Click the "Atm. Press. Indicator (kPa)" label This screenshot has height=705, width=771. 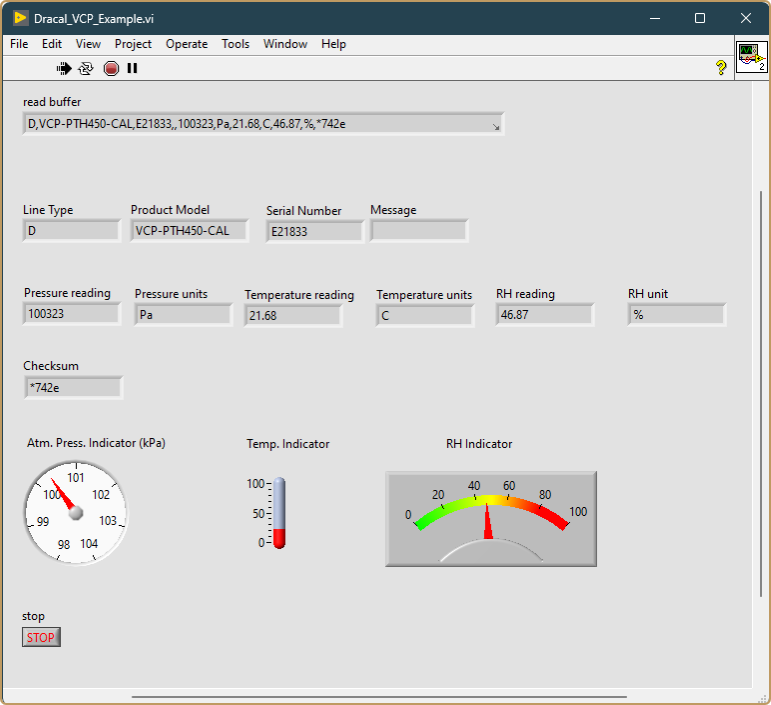coord(96,443)
